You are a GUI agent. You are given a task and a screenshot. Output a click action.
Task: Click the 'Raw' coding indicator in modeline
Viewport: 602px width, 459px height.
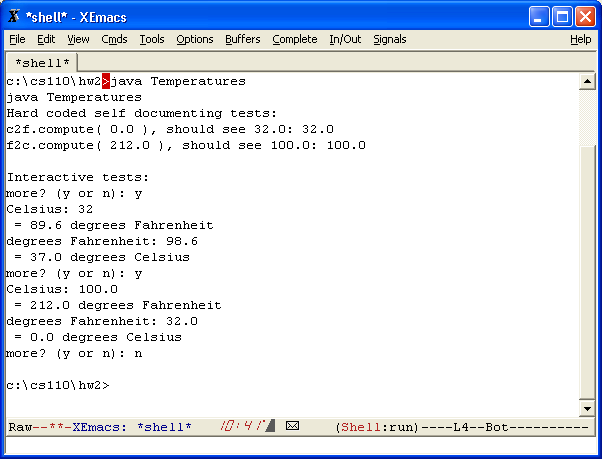[x=20, y=427]
